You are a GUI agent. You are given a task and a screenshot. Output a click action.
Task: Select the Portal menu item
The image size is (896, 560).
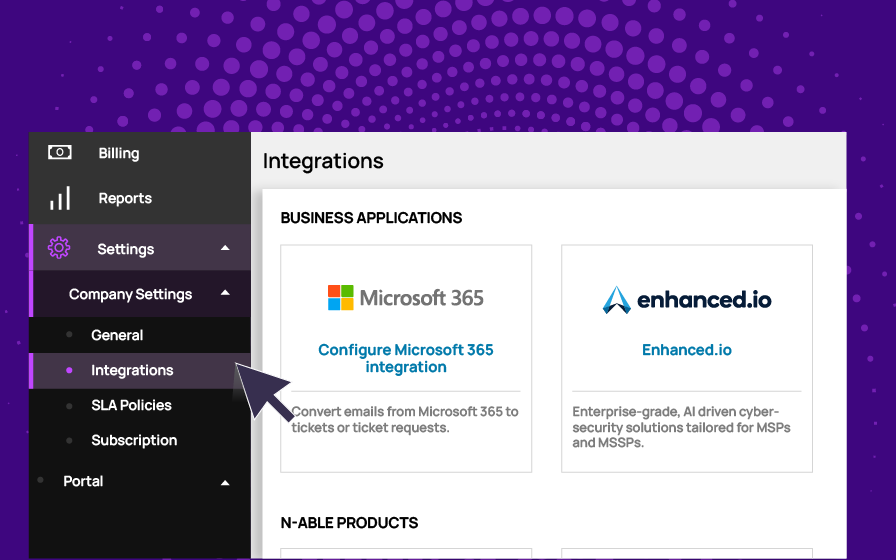click(x=83, y=481)
